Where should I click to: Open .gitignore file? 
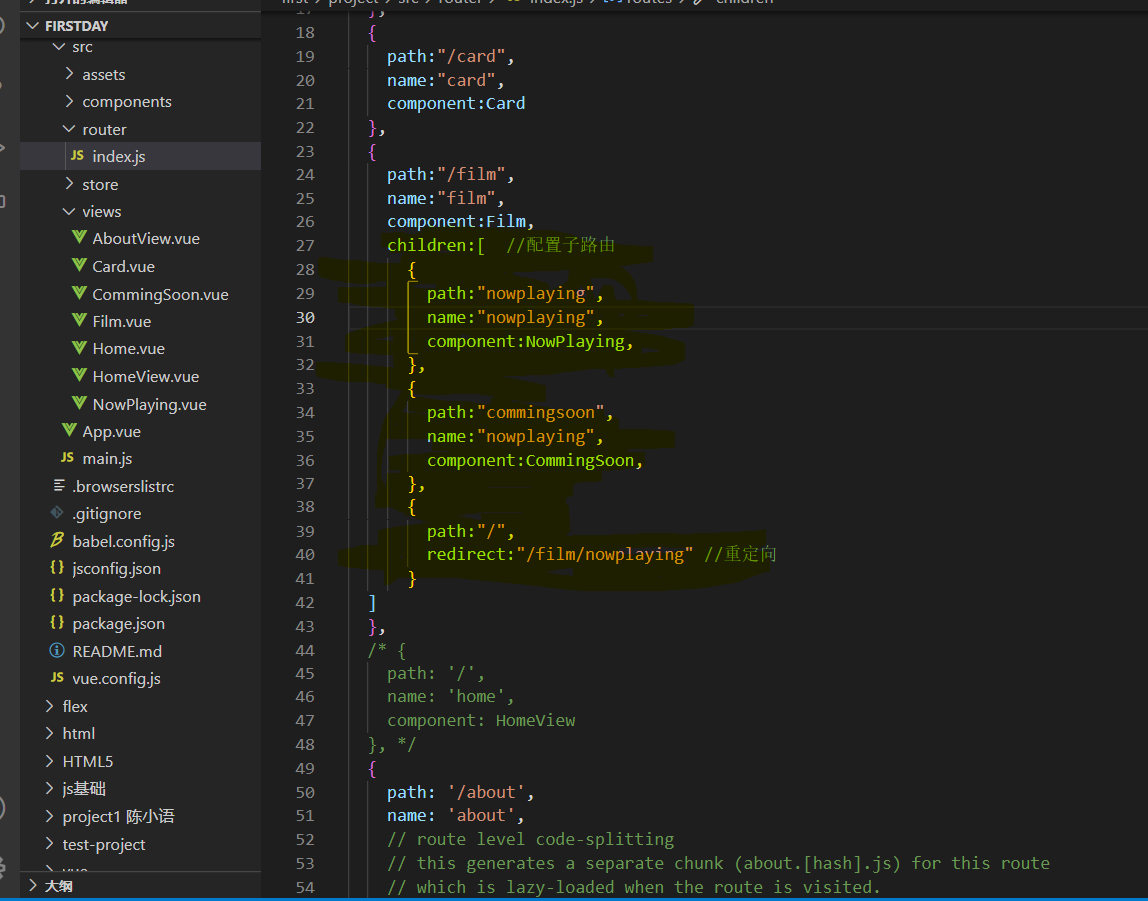(107, 514)
